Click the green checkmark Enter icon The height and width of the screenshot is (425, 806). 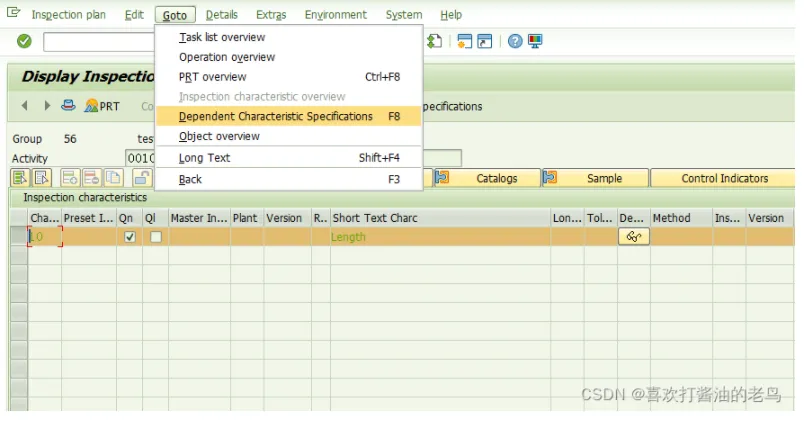click(x=24, y=41)
